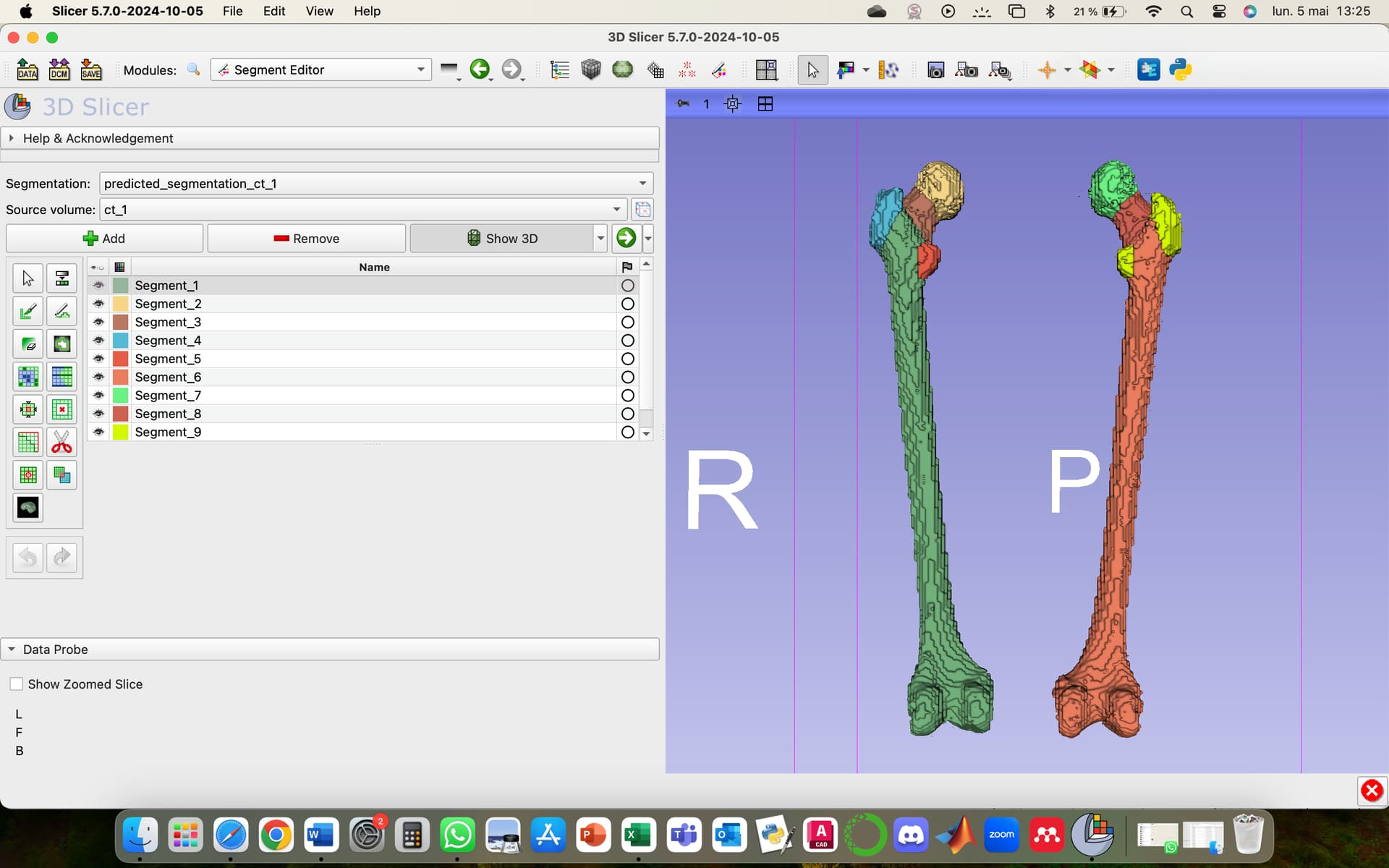Screen dimensions: 1389x868
Task: Open the Python console icon
Action: click(1180, 69)
